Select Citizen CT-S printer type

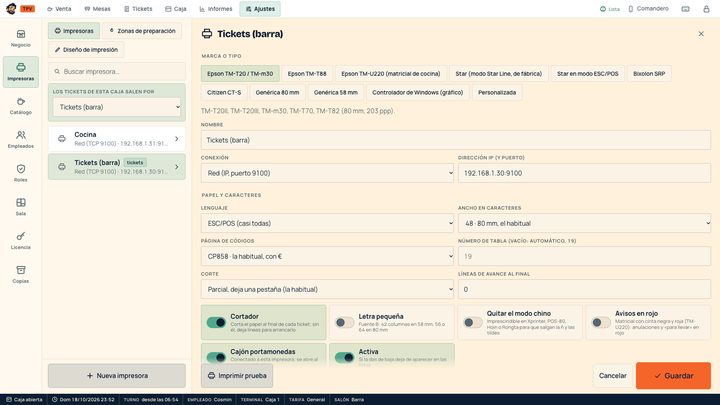click(x=224, y=92)
